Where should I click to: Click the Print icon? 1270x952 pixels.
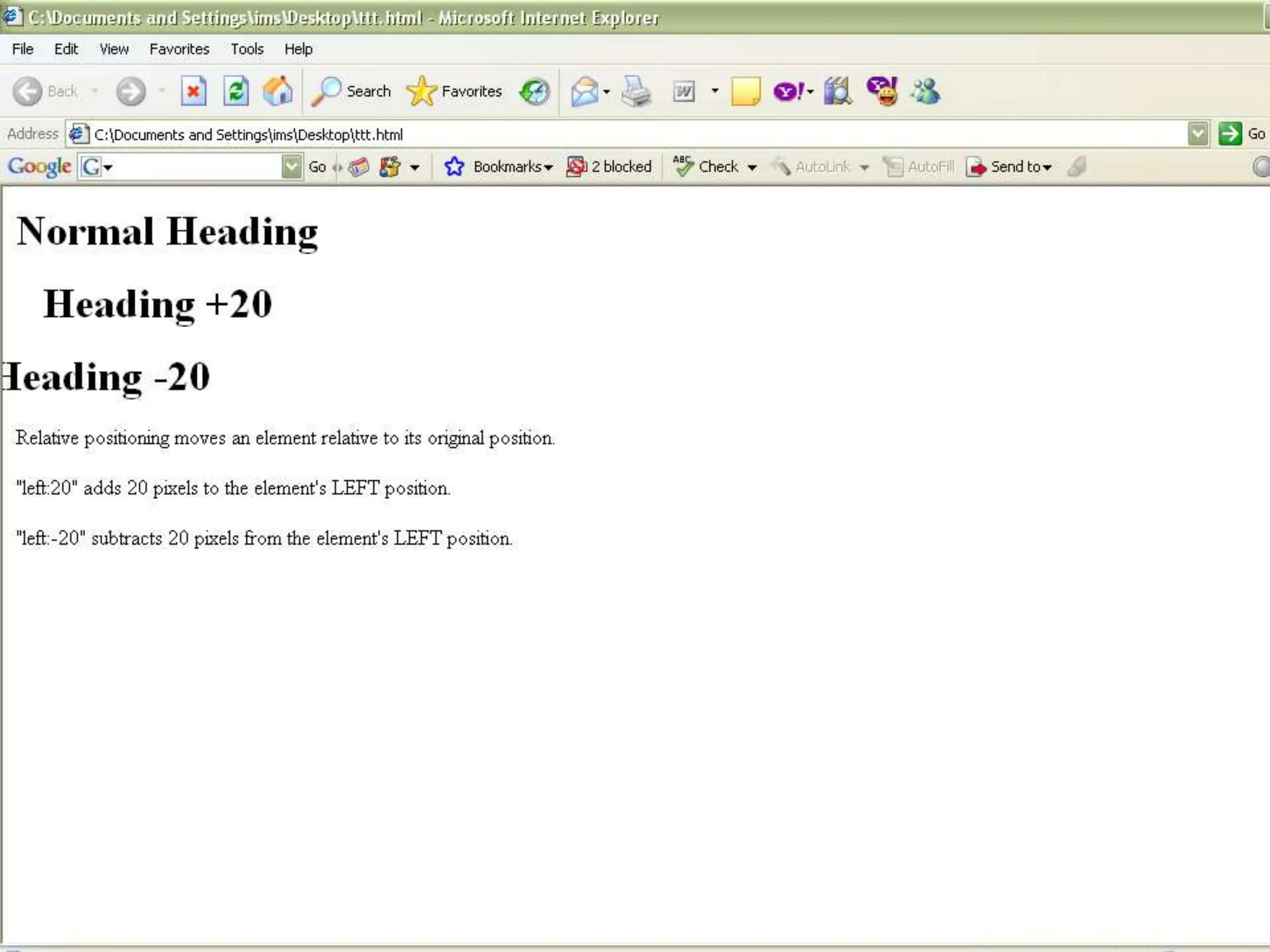[x=636, y=92]
